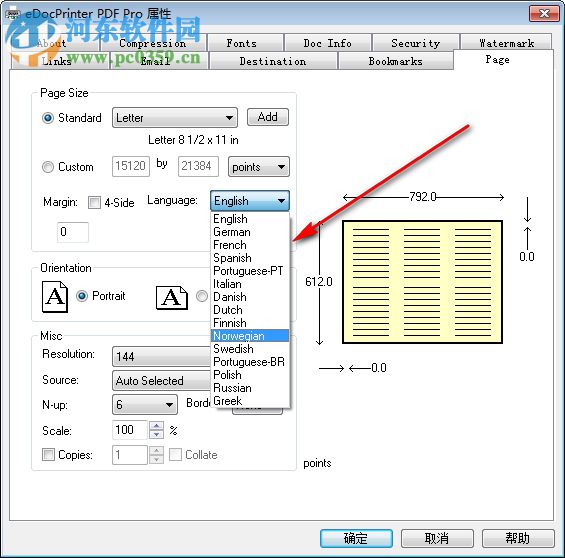Click the Copies count field showing 1
Image resolution: width=565 pixels, height=558 pixels.
(x=130, y=455)
